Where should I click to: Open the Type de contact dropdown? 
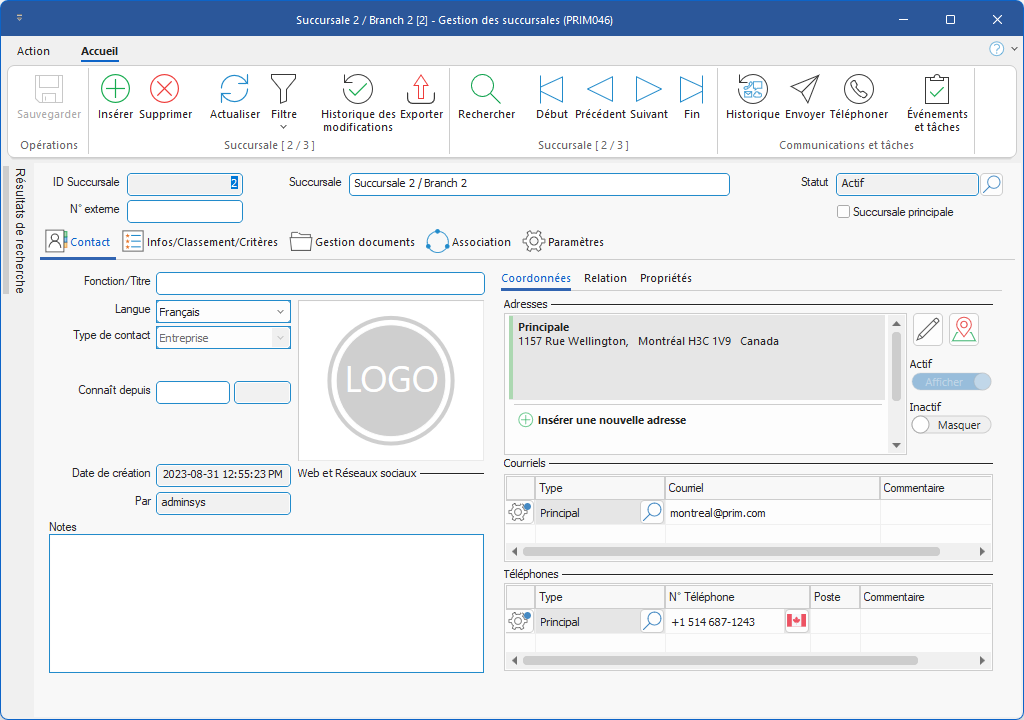click(x=280, y=338)
